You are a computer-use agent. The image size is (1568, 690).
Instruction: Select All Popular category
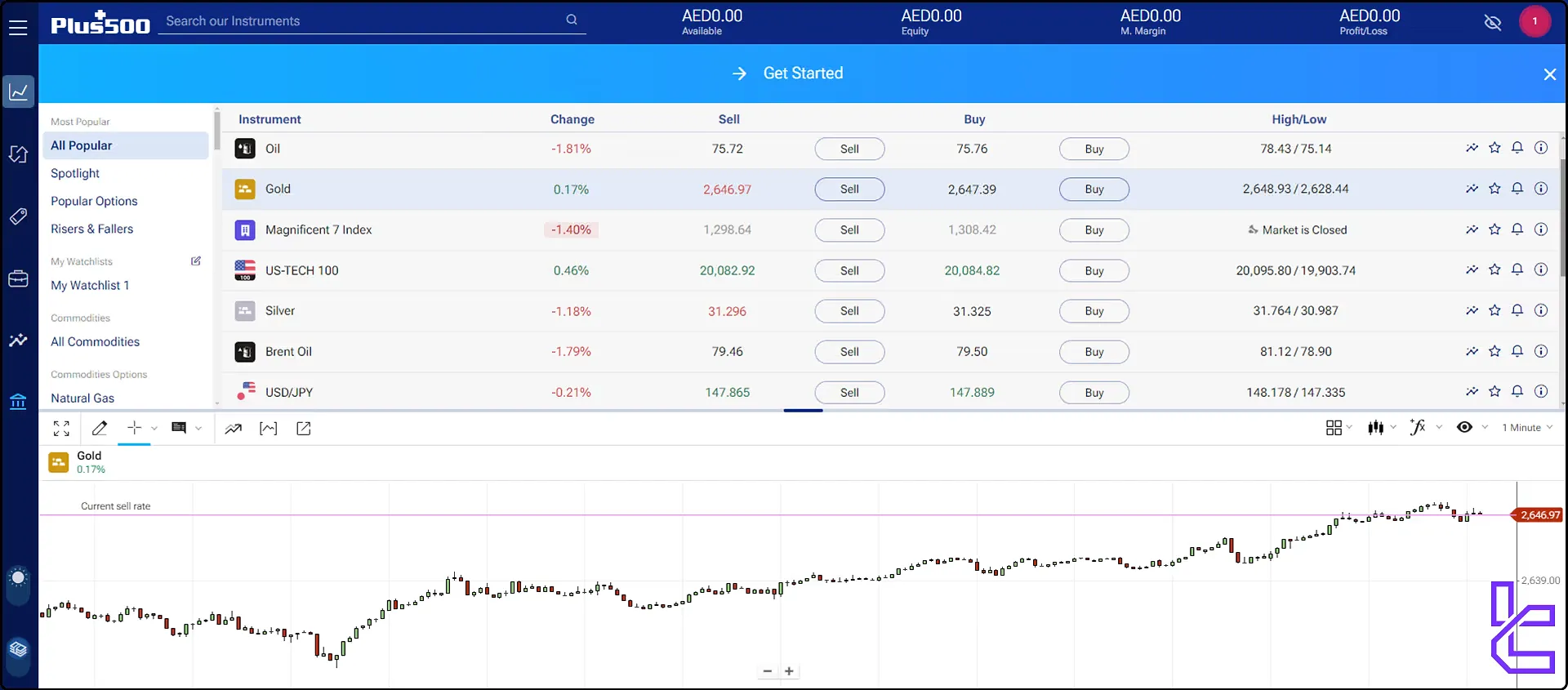coord(126,145)
